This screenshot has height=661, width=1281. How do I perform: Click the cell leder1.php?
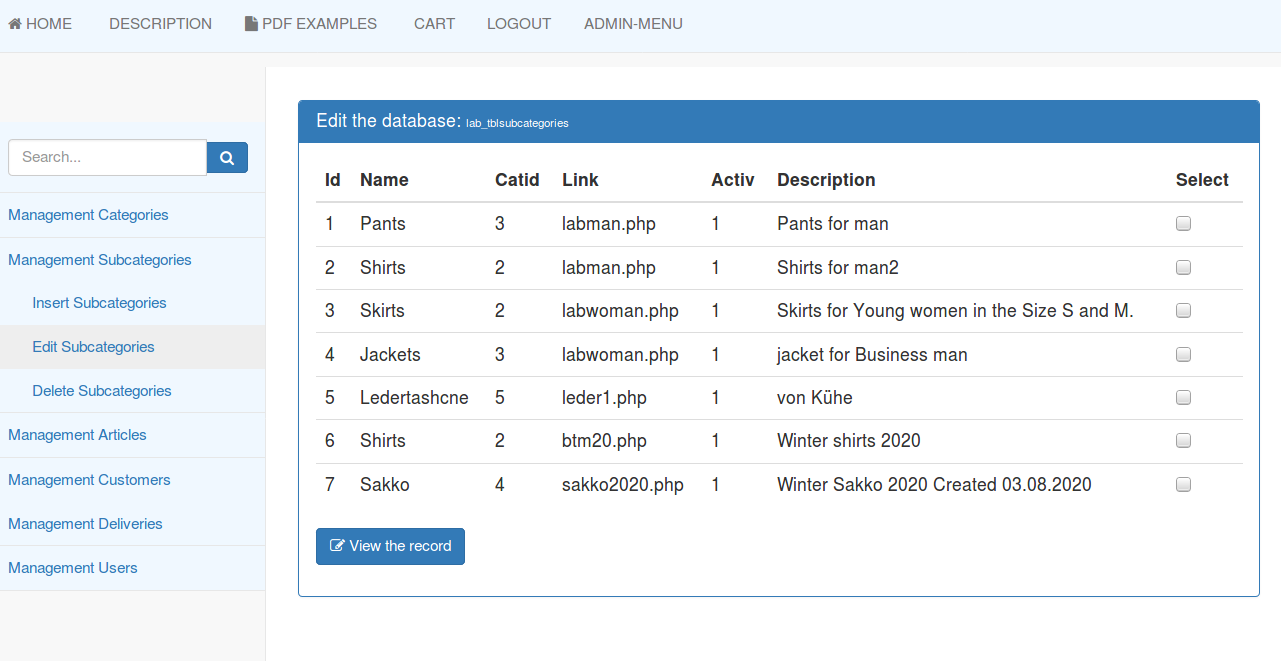pyautogui.click(x=604, y=398)
